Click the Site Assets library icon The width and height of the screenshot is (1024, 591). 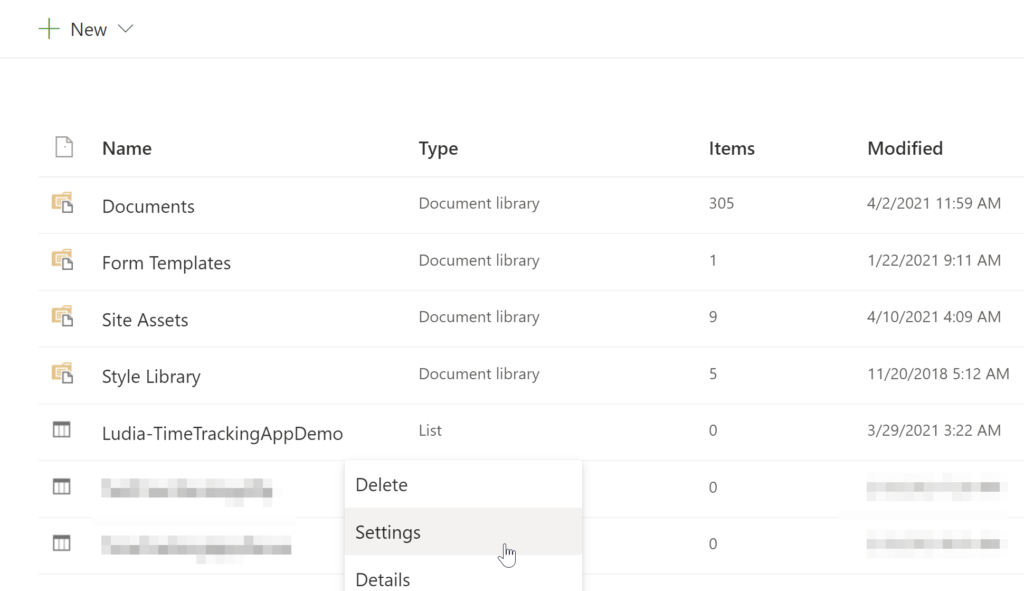pos(63,318)
